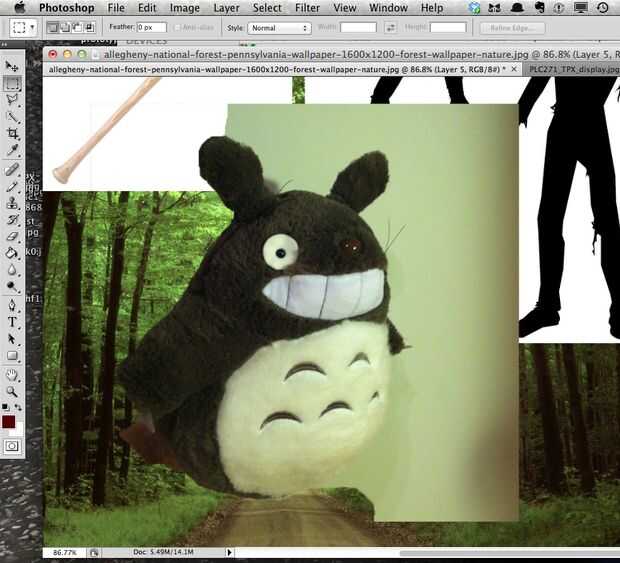Image resolution: width=620 pixels, height=563 pixels.
Task: Select the Pen tool
Action: tap(12, 306)
